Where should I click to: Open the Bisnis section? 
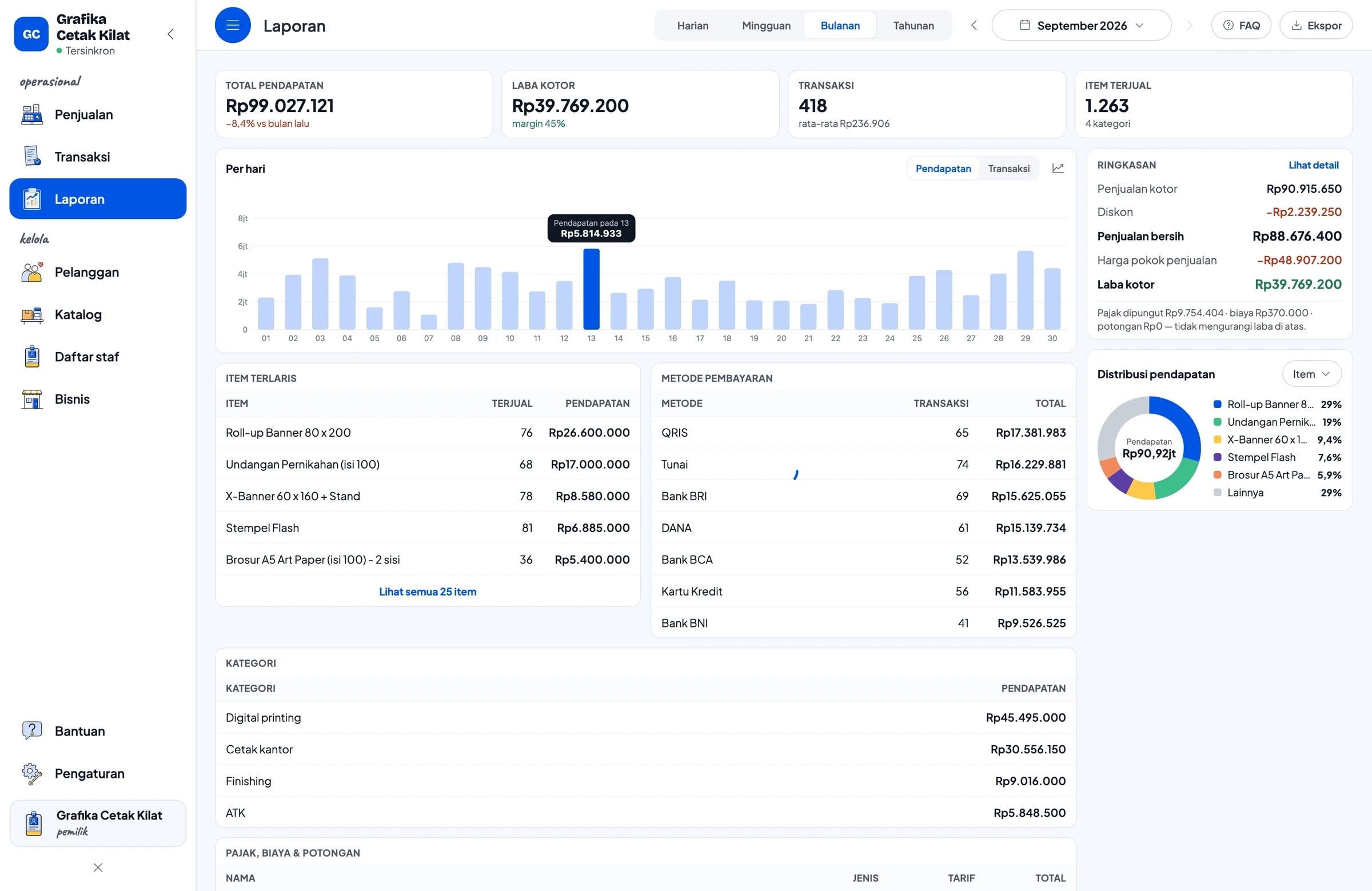(98, 399)
